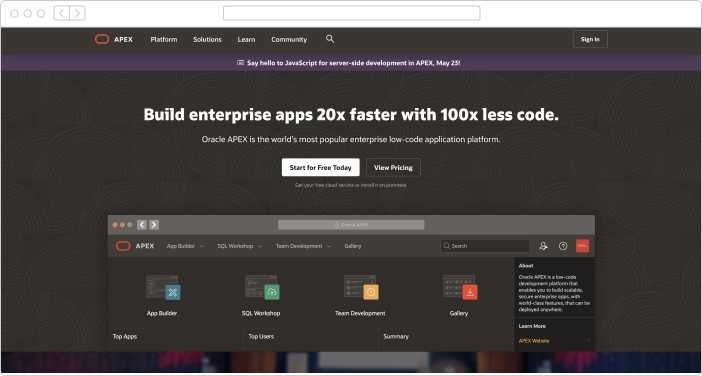Open the site search magnifier icon
This screenshot has width=702, height=376.
pyautogui.click(x=330, y=39)
